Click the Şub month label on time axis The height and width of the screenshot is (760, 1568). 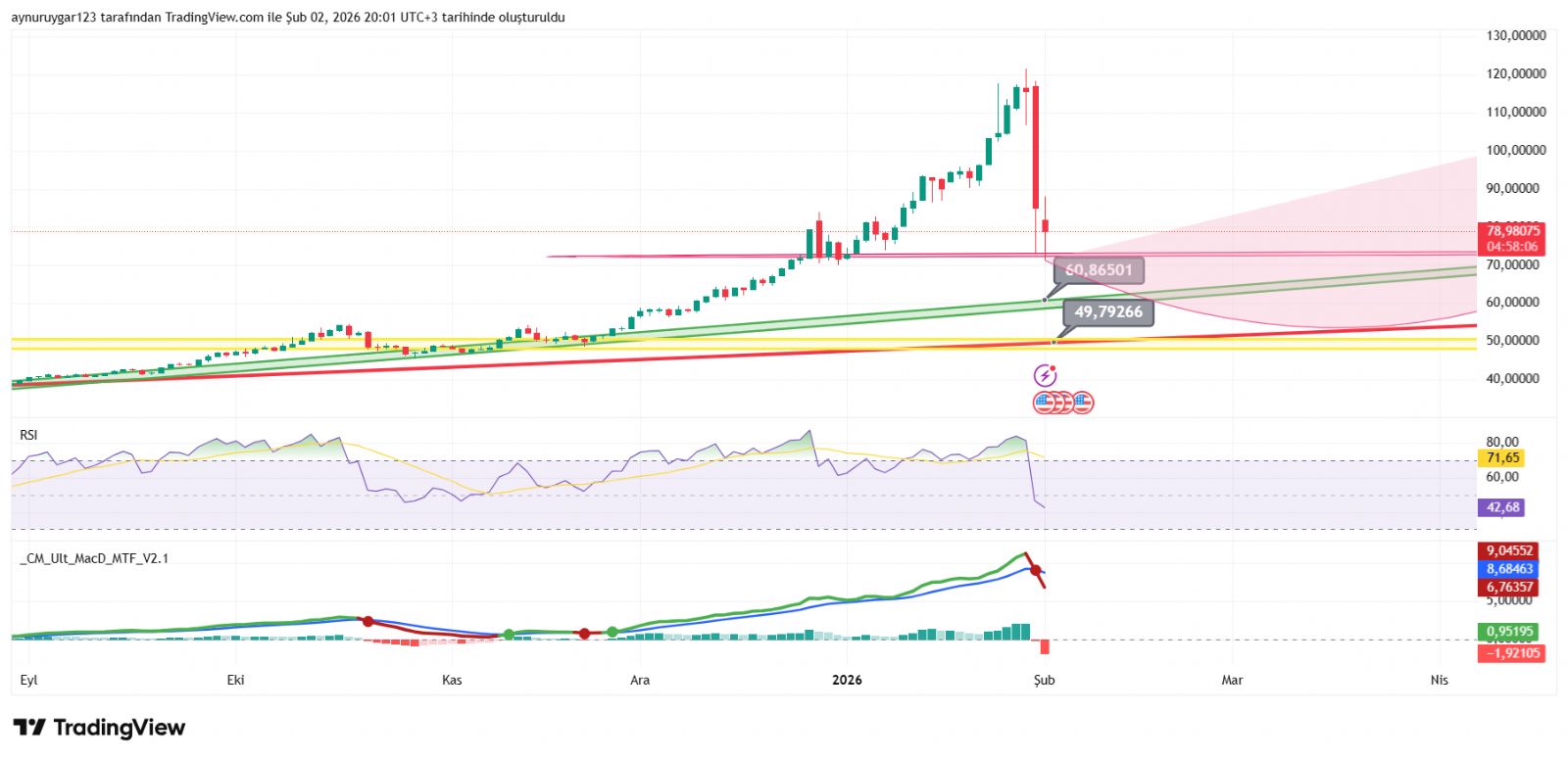(1044, 680)
